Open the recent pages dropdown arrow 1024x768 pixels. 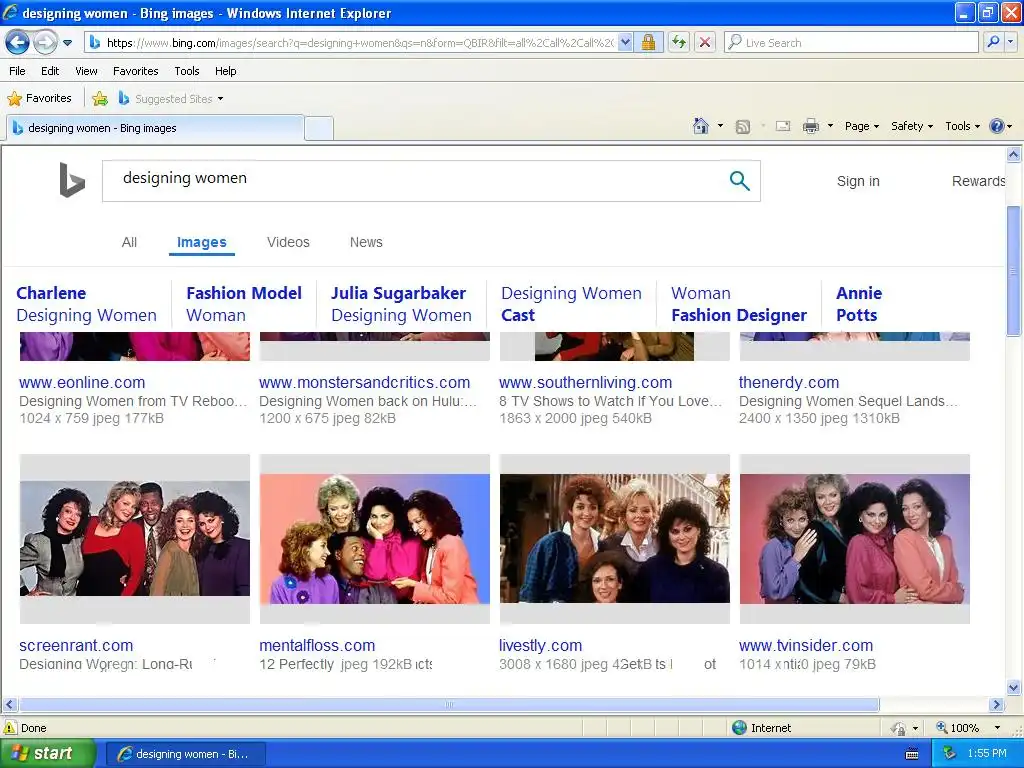pyautogui.click(x=67, y=43)
